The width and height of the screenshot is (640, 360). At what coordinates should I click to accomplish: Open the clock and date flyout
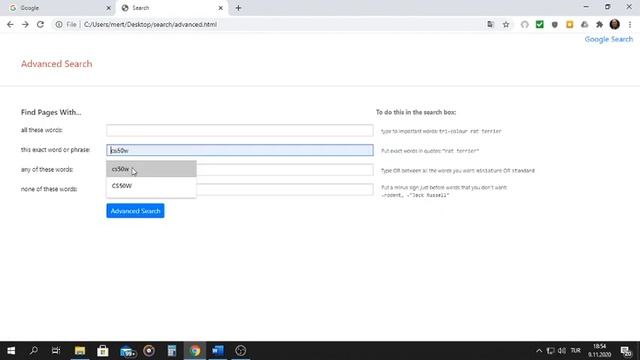(x=600, y=351)
